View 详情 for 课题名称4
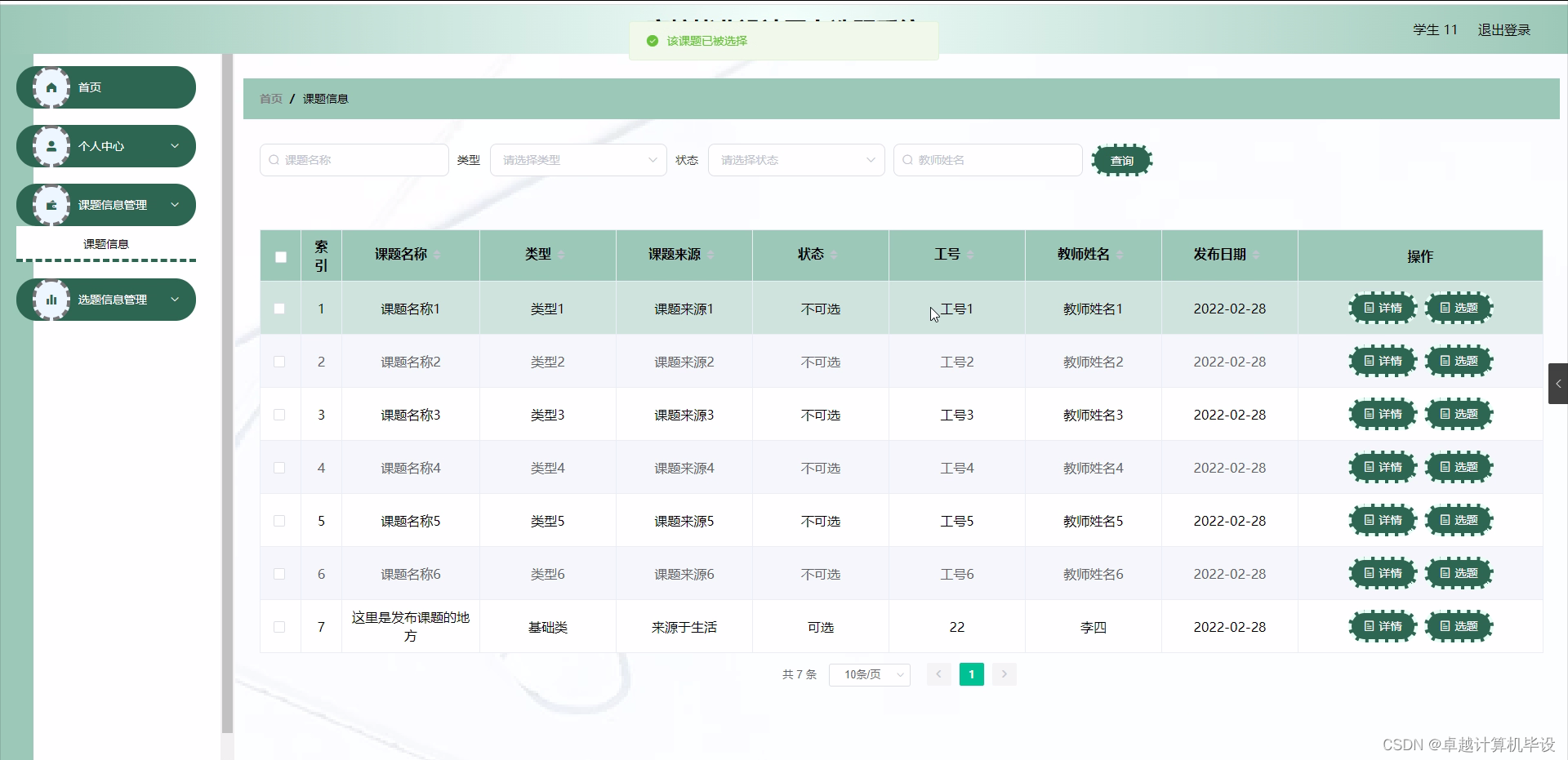This screenshot has height=760, width=1568. (x=1383, y=467)
